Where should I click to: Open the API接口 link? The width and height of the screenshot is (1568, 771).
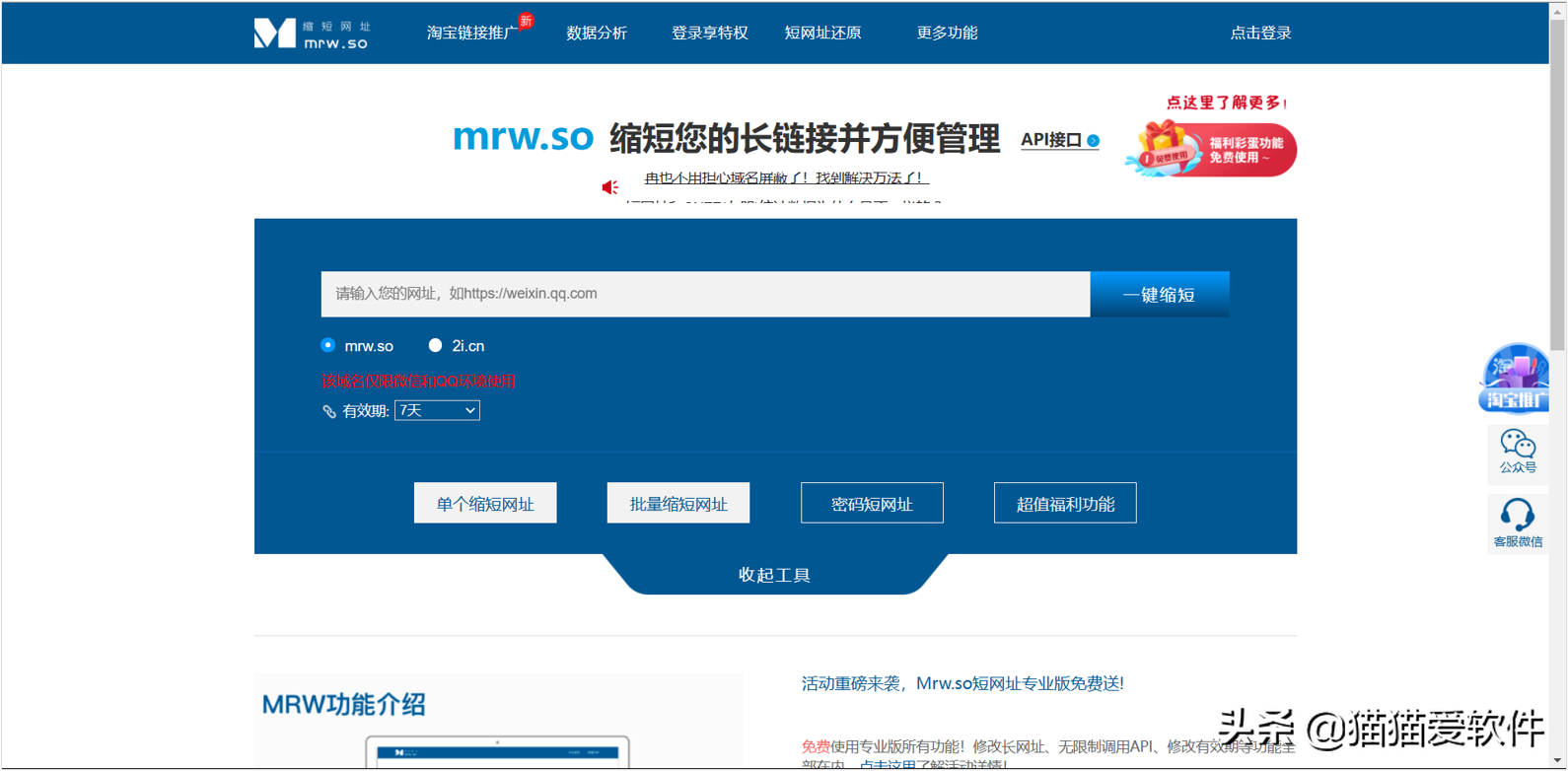pos(1051,140)
